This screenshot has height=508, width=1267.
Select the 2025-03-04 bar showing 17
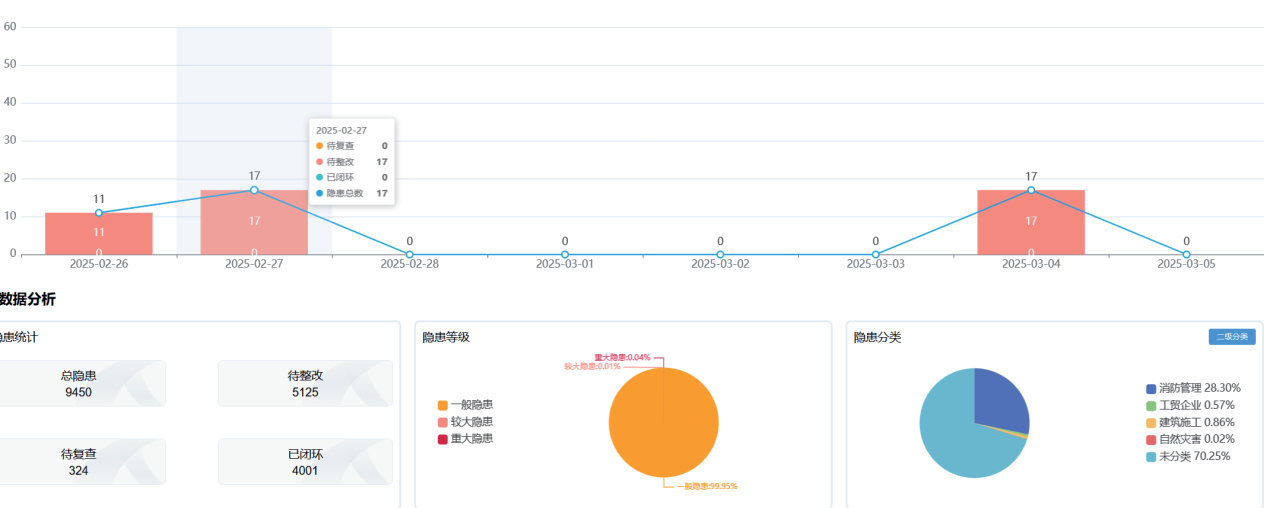(x=1031, y=222)
